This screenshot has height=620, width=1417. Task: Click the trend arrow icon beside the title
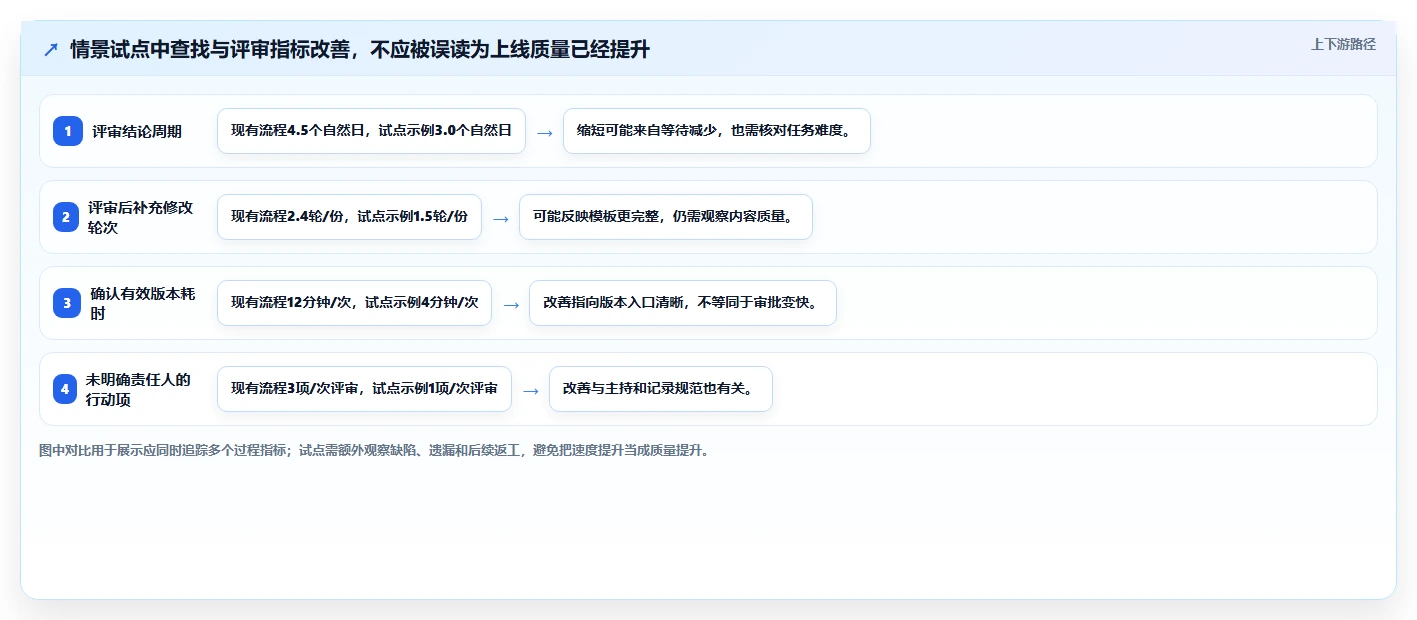pos(51,49)
